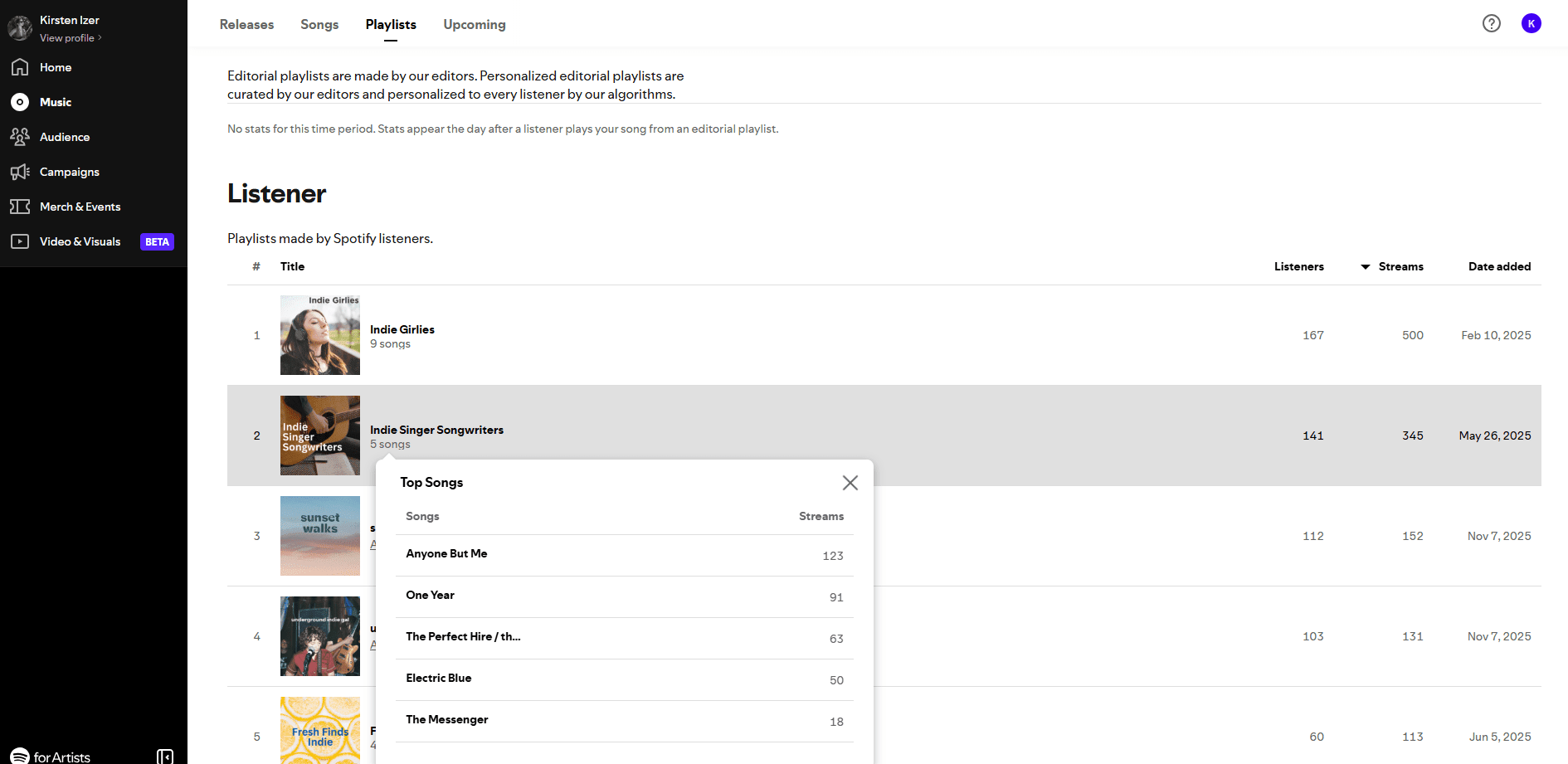This screenshot has height=764, width=1568.
Task: Select the Music icon in sidebar
Action: click(x=20, y=102)
